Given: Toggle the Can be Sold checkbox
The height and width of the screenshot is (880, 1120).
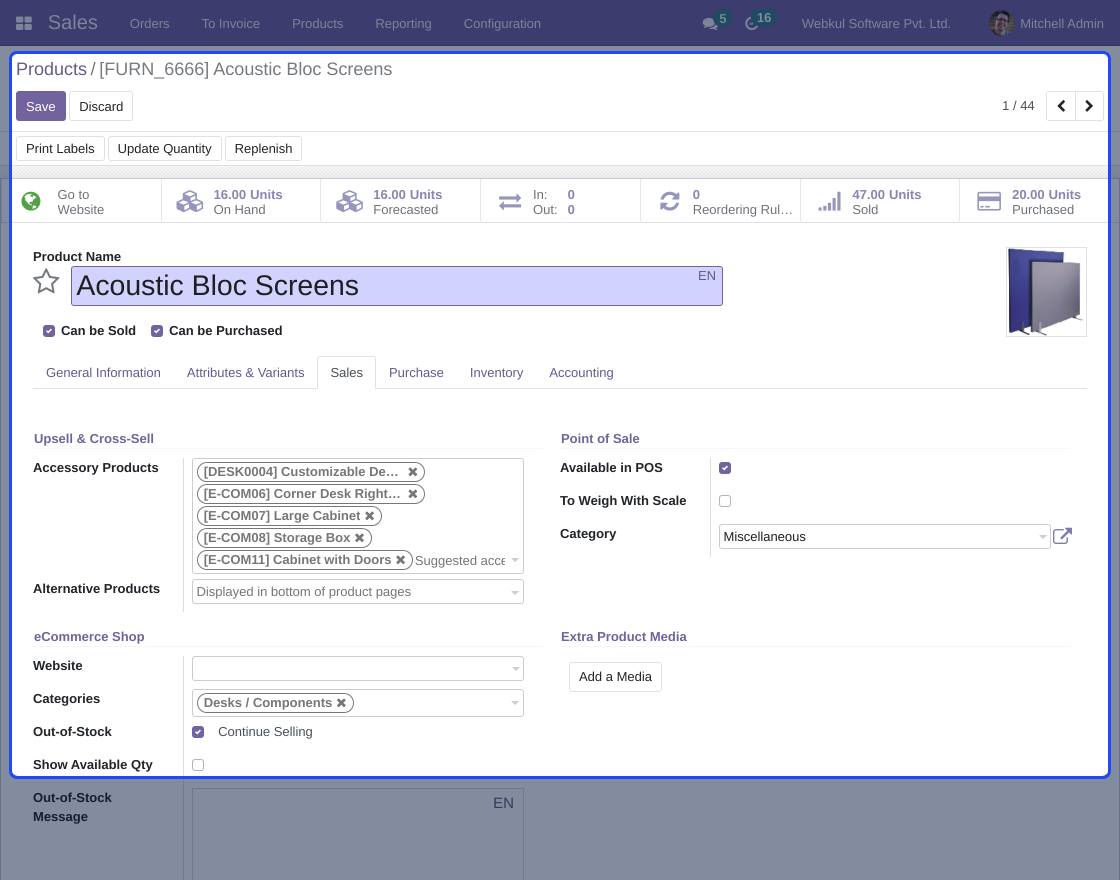Looking at the screenshot, I should pyautogui.click(x=49, y=331).
